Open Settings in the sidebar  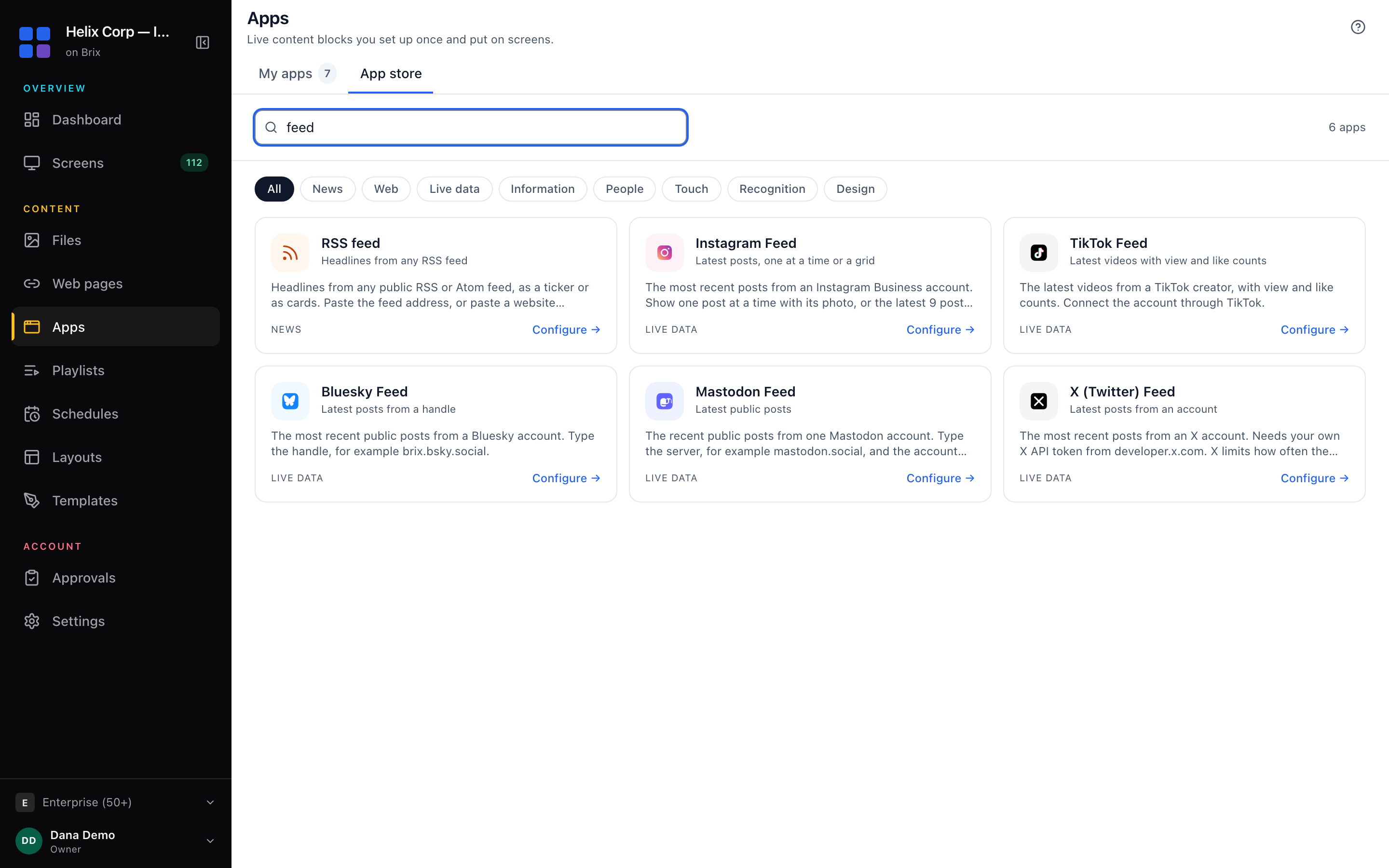tap(115, 621)
